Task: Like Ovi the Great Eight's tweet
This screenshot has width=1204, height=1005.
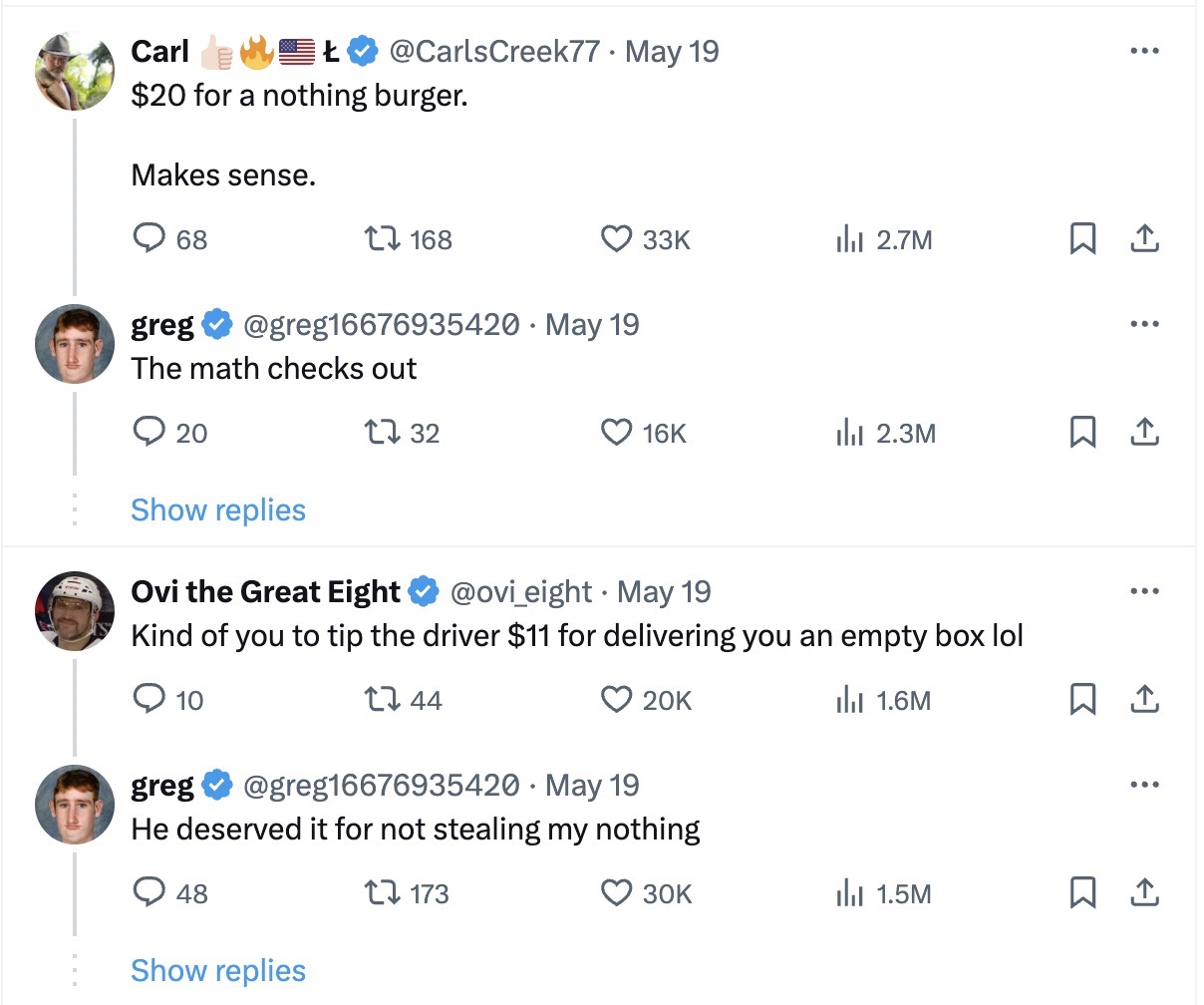Action: tap(616, 700)
